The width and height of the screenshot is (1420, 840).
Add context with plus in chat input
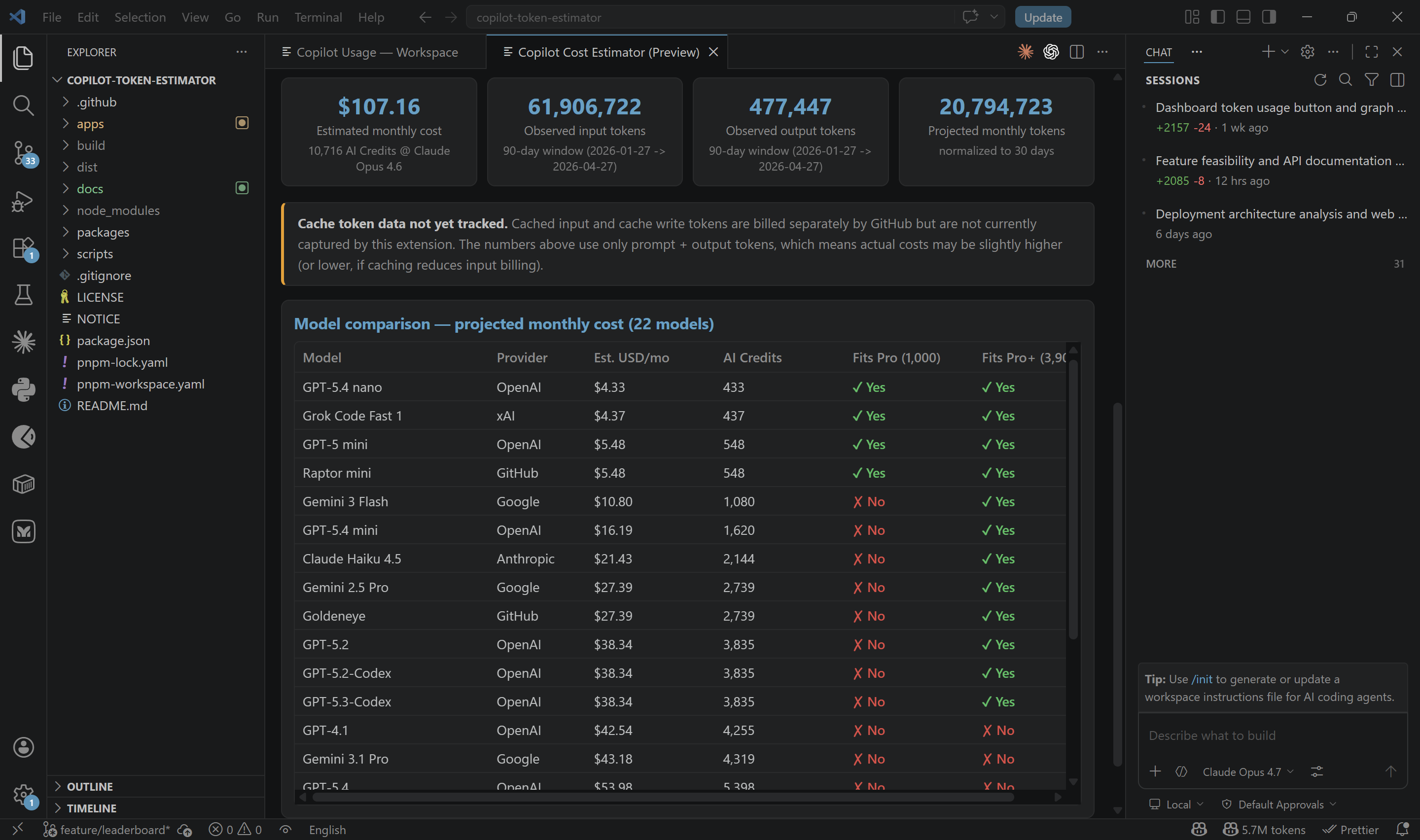tap(1155, 771)
